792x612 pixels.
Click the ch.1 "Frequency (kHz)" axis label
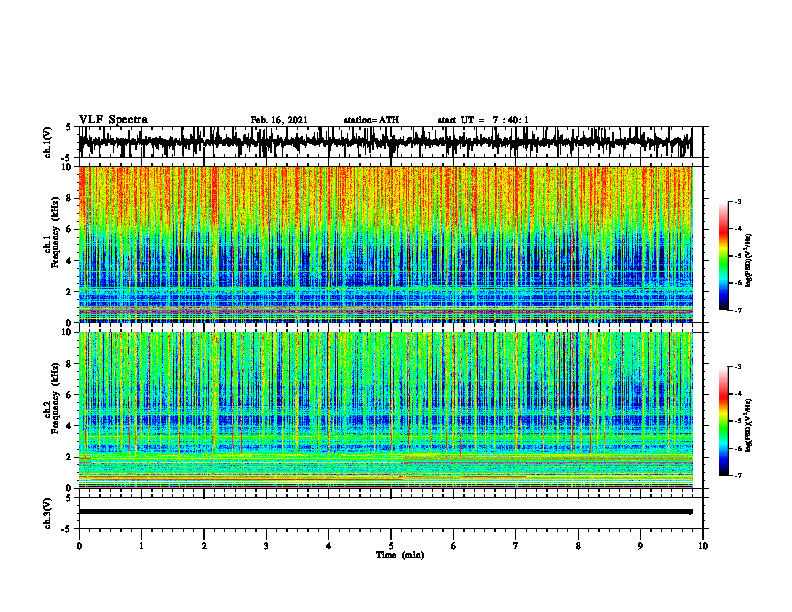tap(55, 234)
